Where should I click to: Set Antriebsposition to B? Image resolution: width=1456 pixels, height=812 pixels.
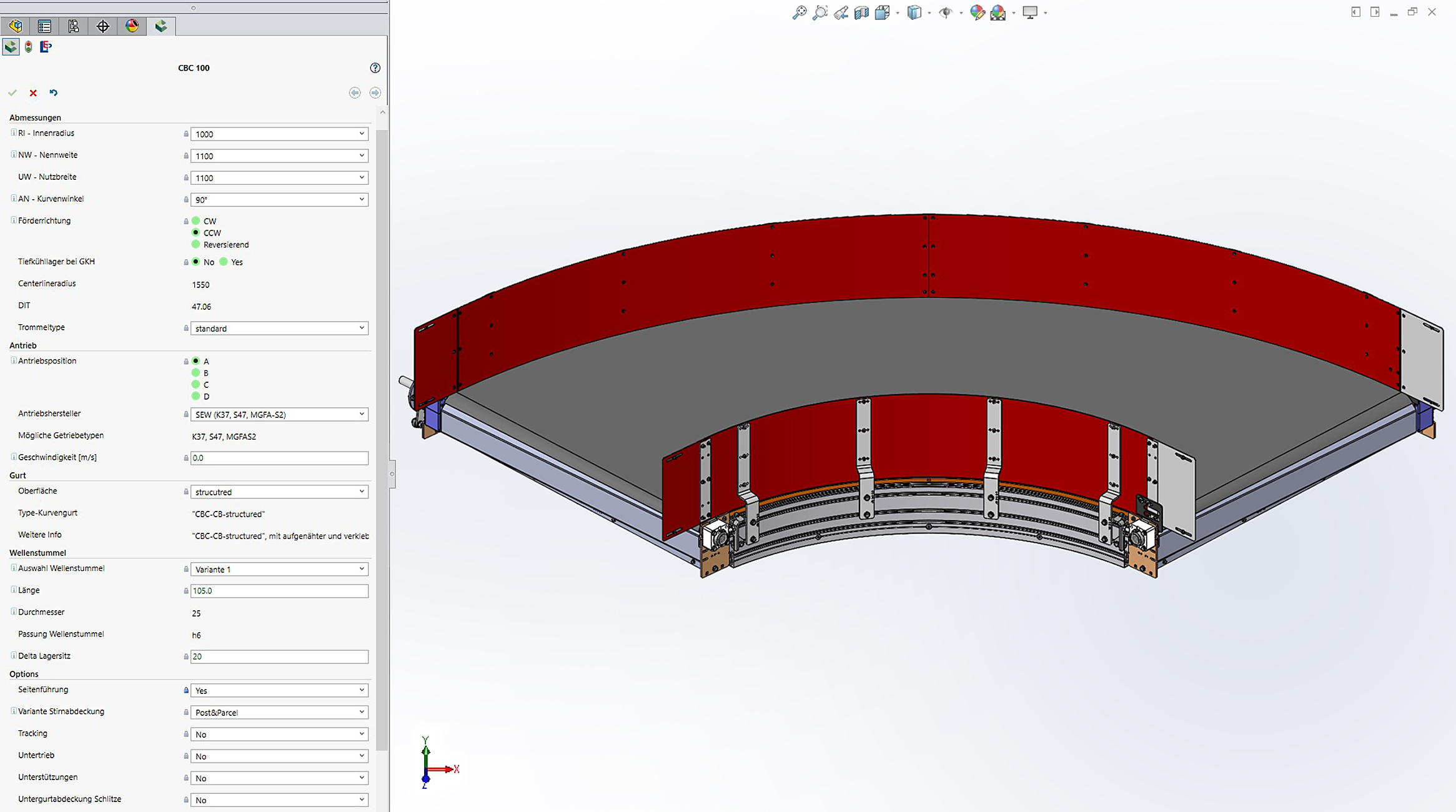click(196, 373)
